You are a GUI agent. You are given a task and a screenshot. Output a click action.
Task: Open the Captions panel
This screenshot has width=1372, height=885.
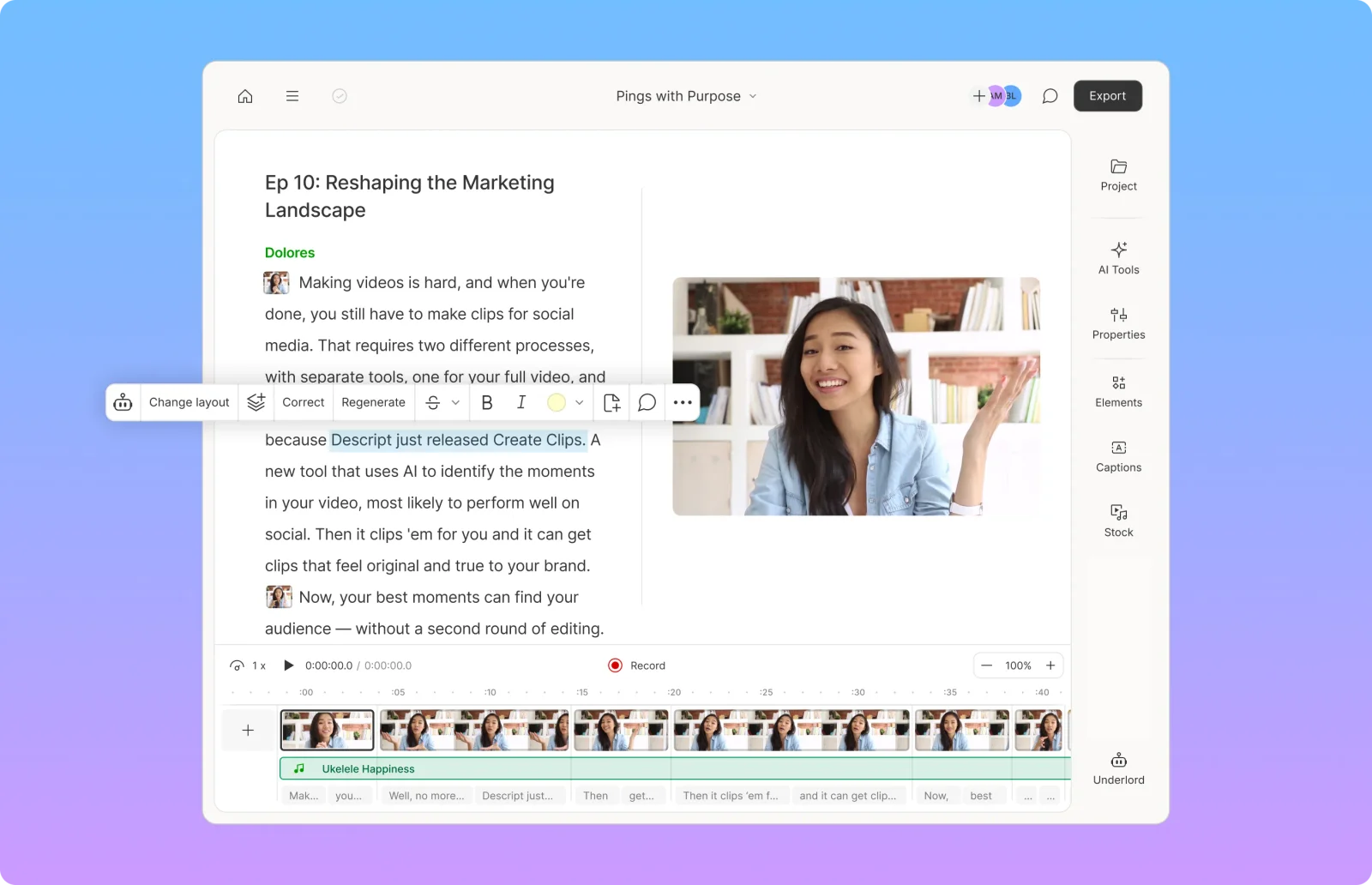click(x=1118, y=455)
